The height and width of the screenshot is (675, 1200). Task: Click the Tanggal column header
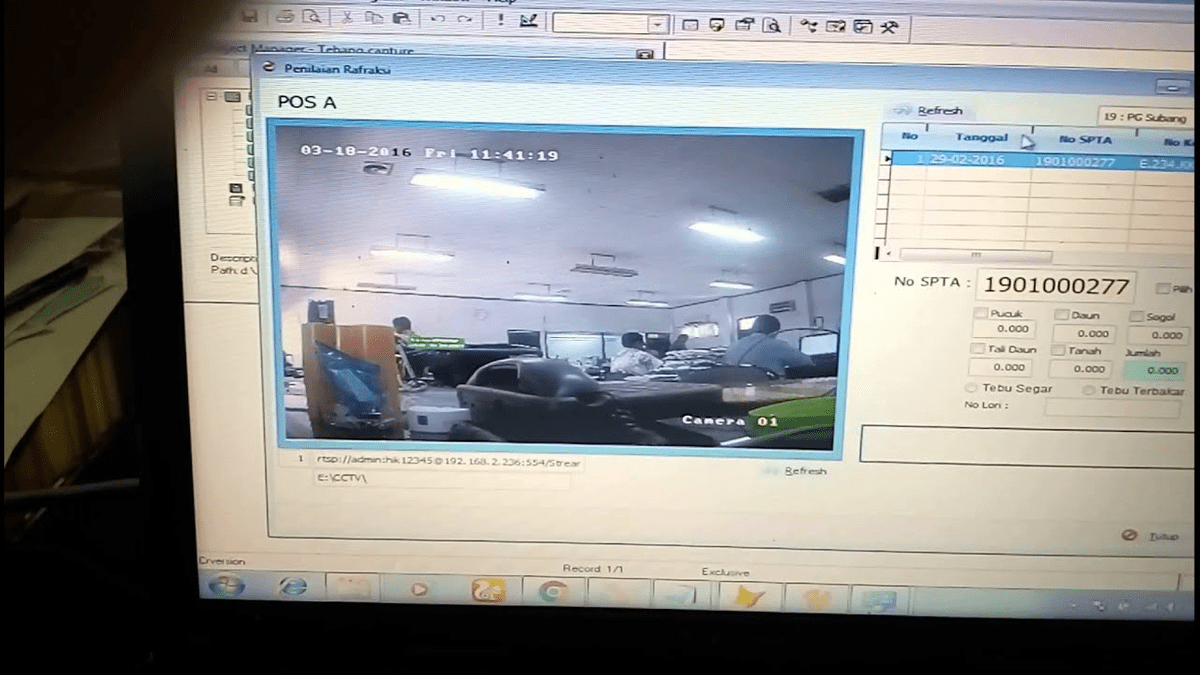tap(981, 138)
